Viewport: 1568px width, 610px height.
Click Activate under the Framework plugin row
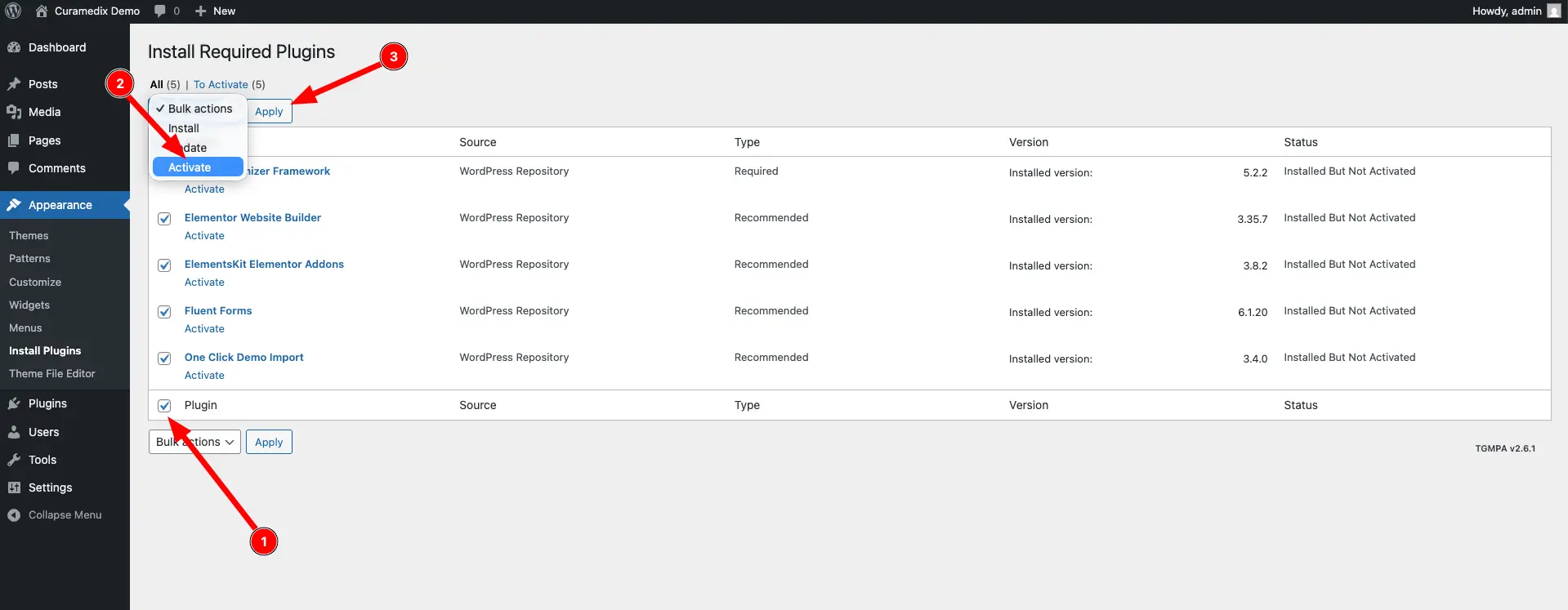coord(204,189)
